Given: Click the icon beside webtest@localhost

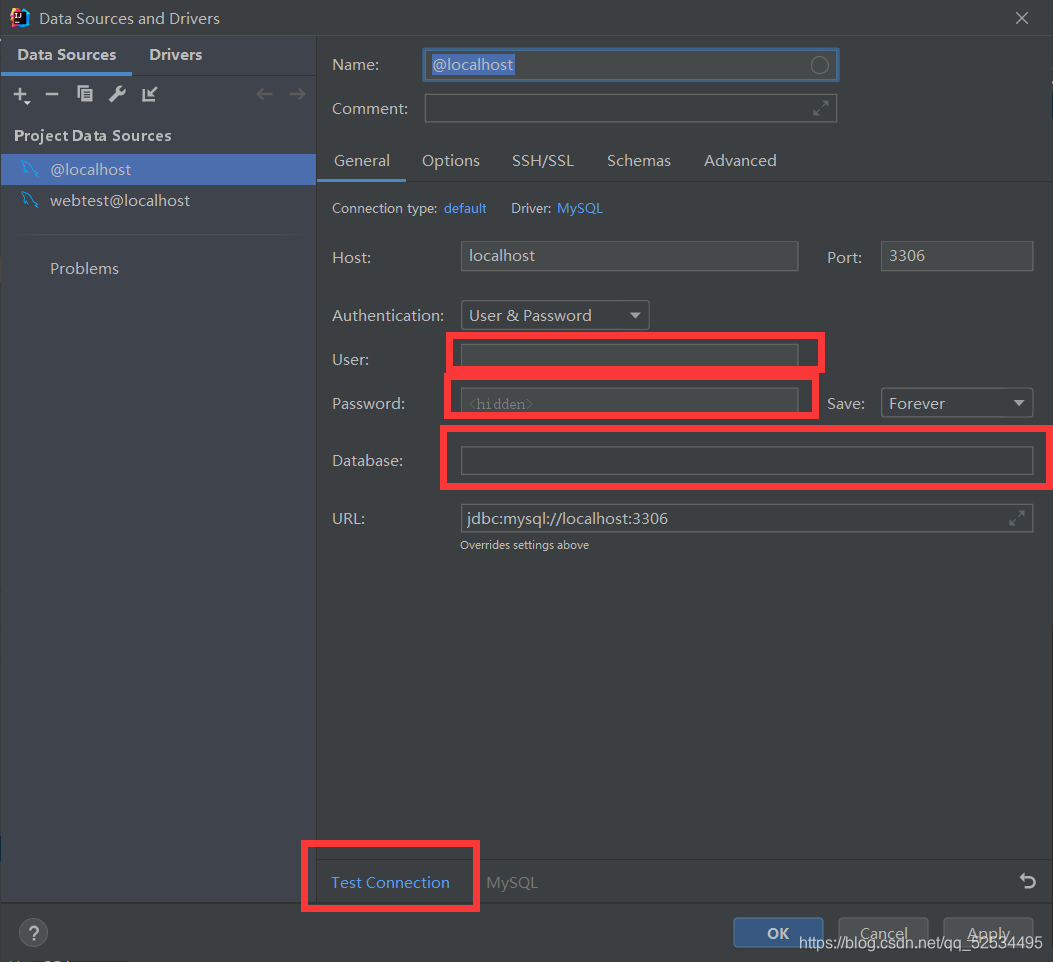Looking at the screenshot, I should (30, 200).
